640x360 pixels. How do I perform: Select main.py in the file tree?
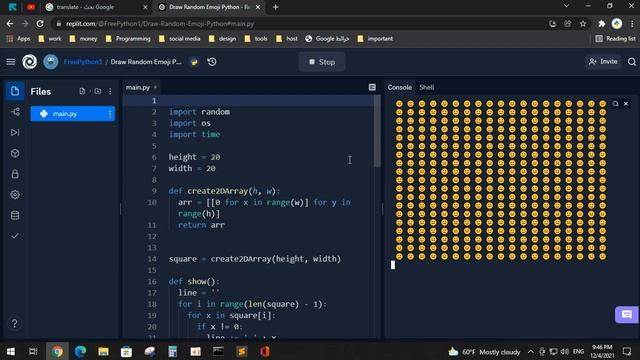[73, 114]
